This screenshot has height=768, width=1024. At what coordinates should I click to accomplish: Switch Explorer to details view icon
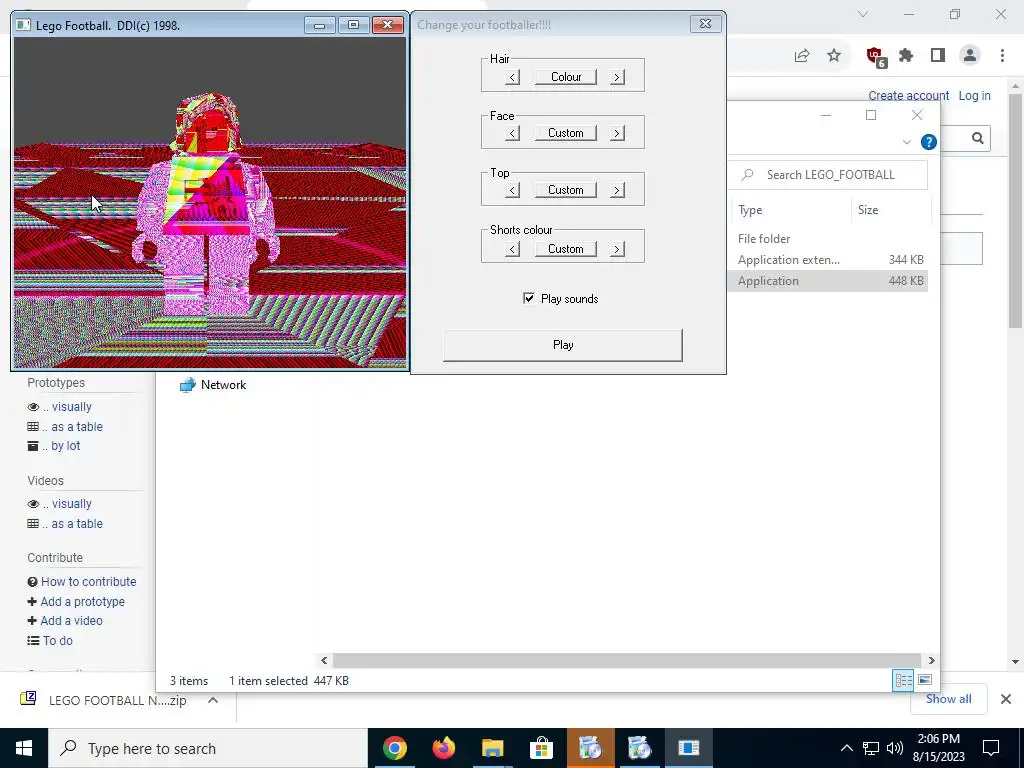coord(903,680)
